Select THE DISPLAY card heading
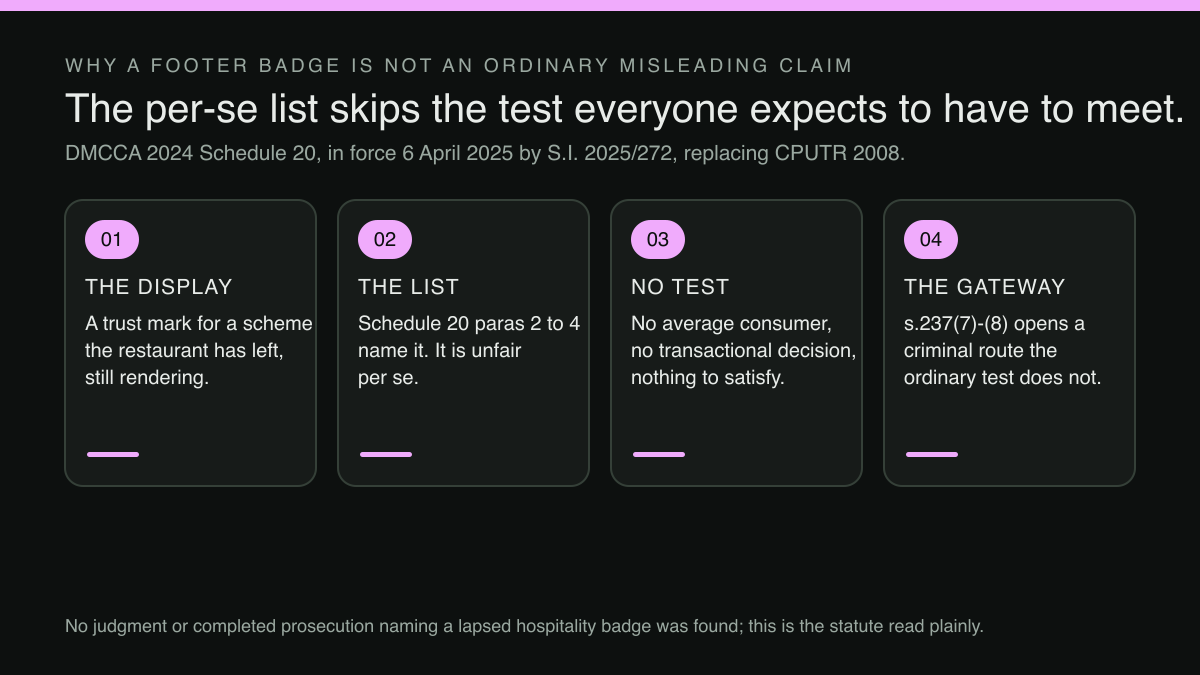This screenshot has height=675, width=1200. click(159, 287)
